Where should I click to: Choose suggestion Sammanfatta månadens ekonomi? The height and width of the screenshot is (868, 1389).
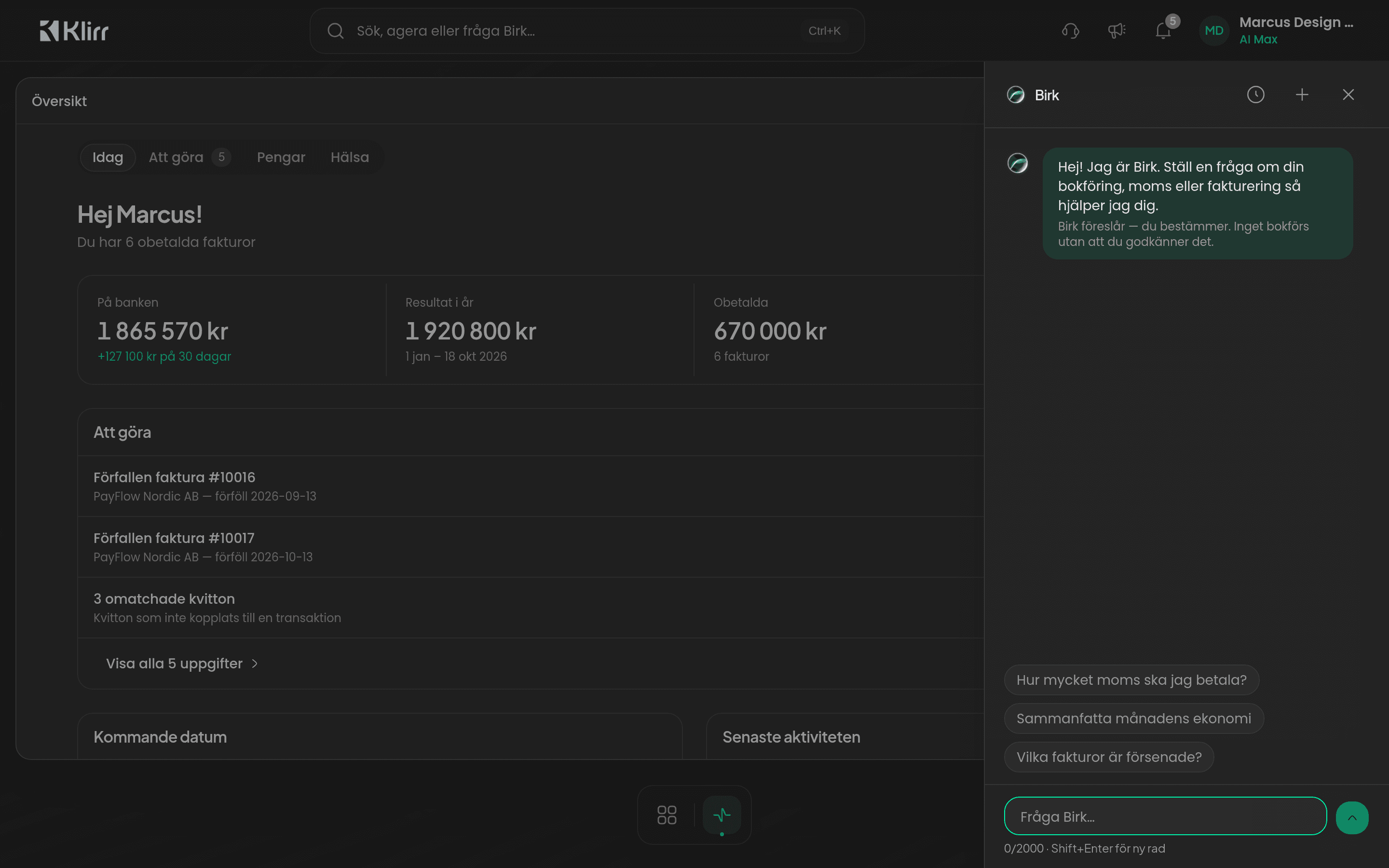(x=1134, y=719)
